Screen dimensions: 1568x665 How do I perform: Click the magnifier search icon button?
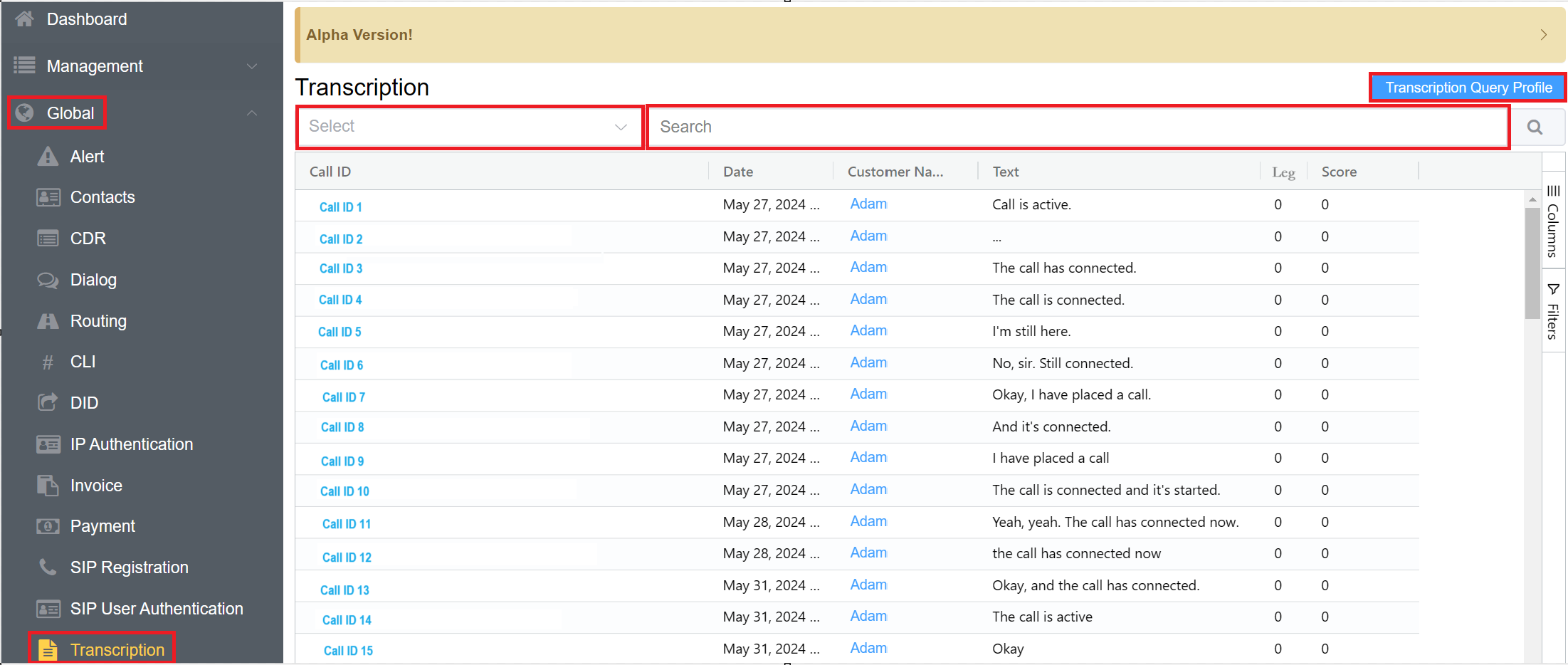(x=1535, y=127)
